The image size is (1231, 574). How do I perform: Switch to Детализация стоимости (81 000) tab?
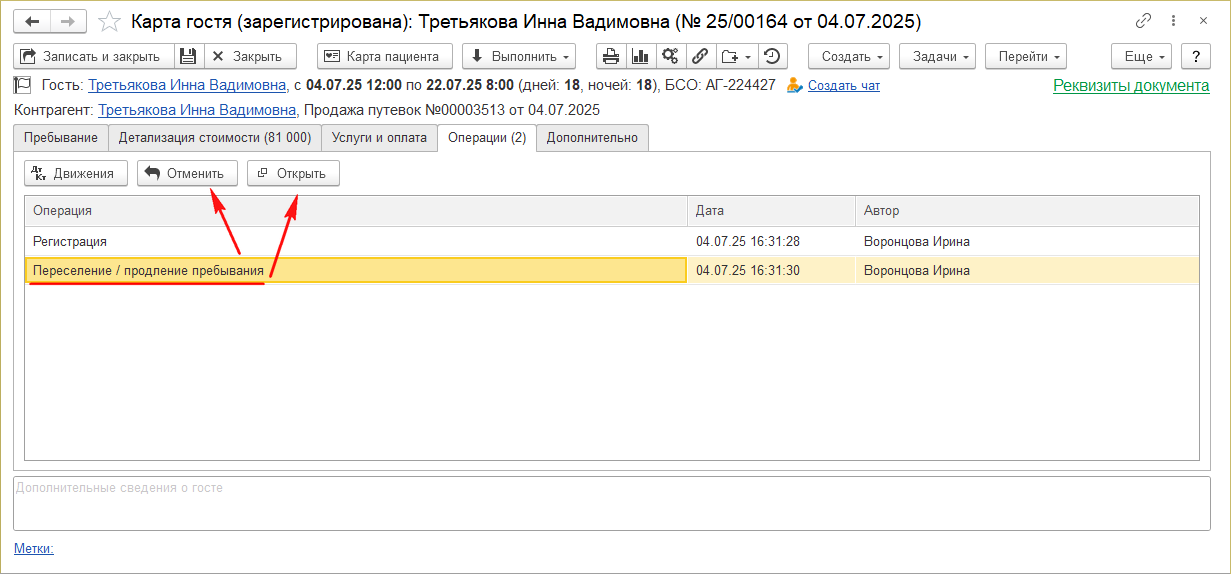(215, 138)
